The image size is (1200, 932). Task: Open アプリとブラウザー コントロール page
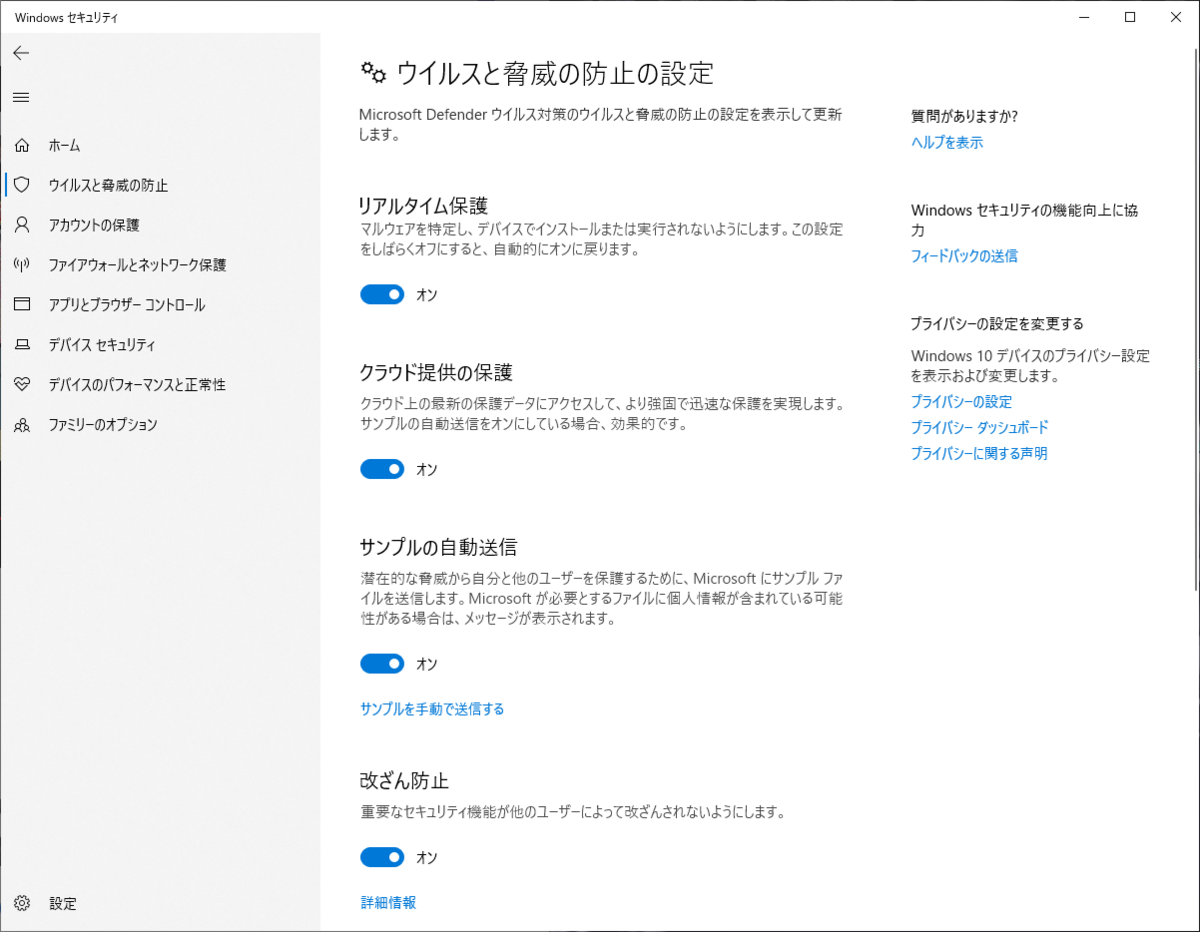pos(160,305)
